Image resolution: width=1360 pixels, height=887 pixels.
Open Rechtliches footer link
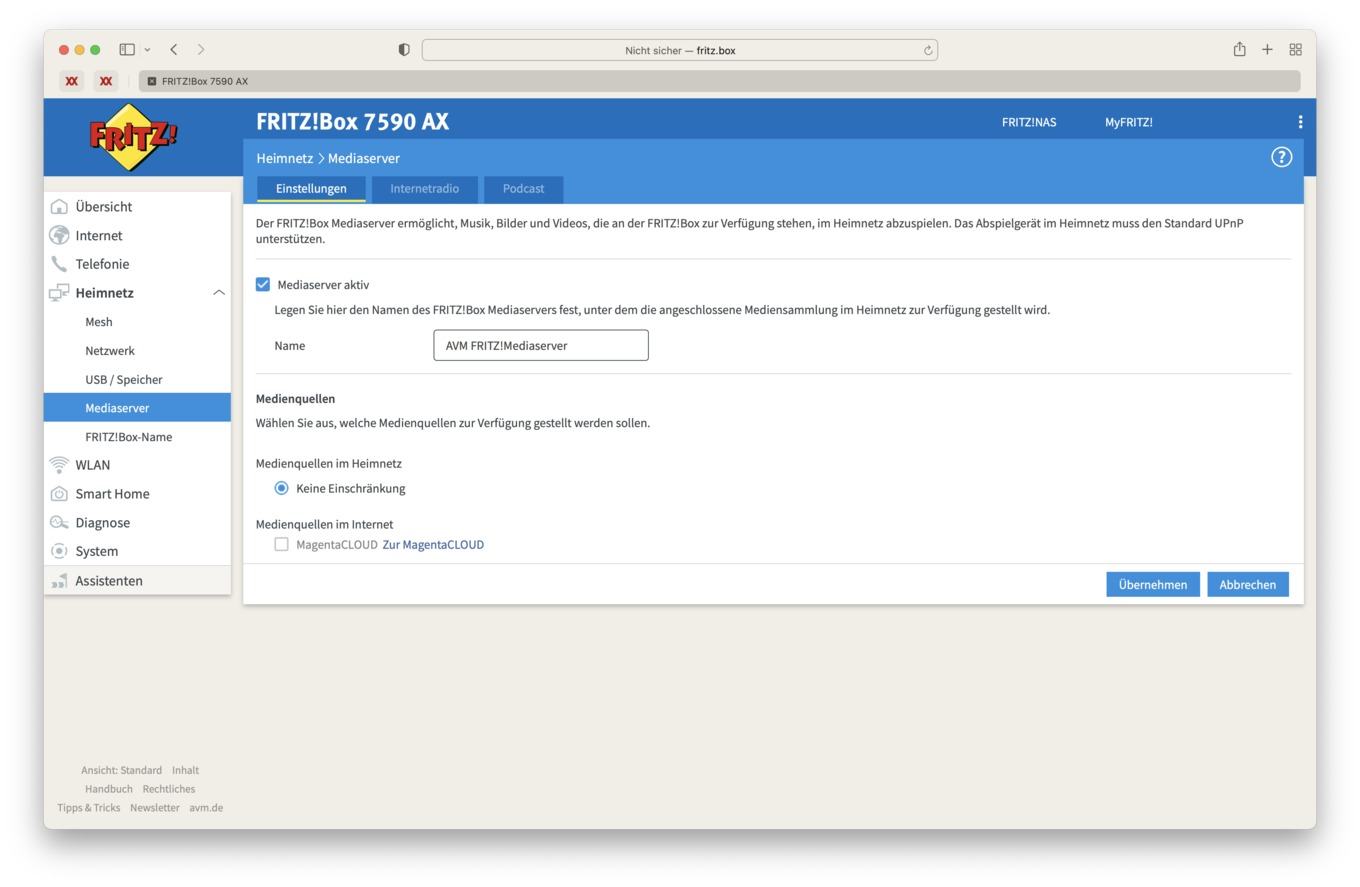coord(169,789)
